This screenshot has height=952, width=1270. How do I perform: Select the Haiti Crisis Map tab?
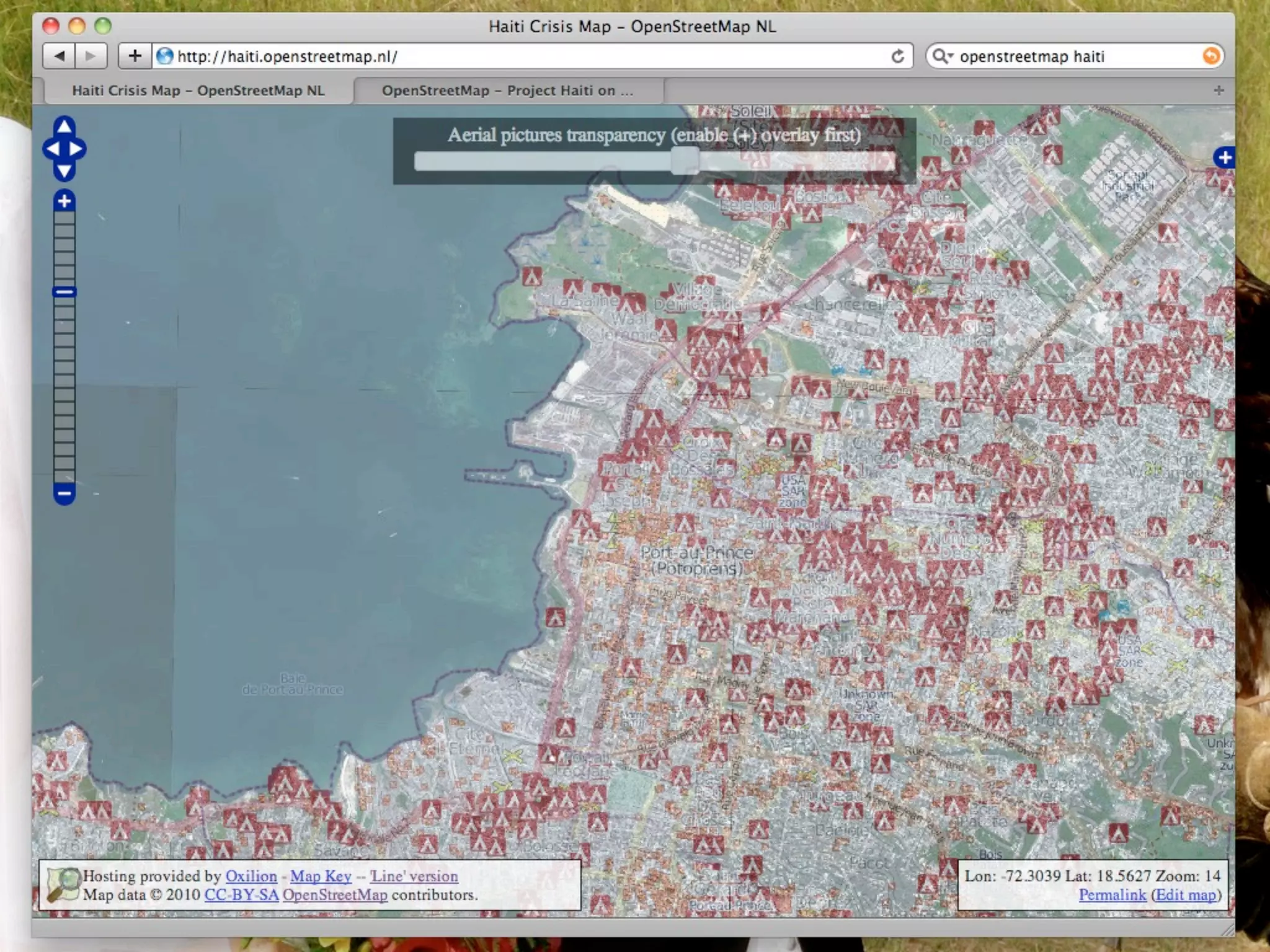pos(198,90)
